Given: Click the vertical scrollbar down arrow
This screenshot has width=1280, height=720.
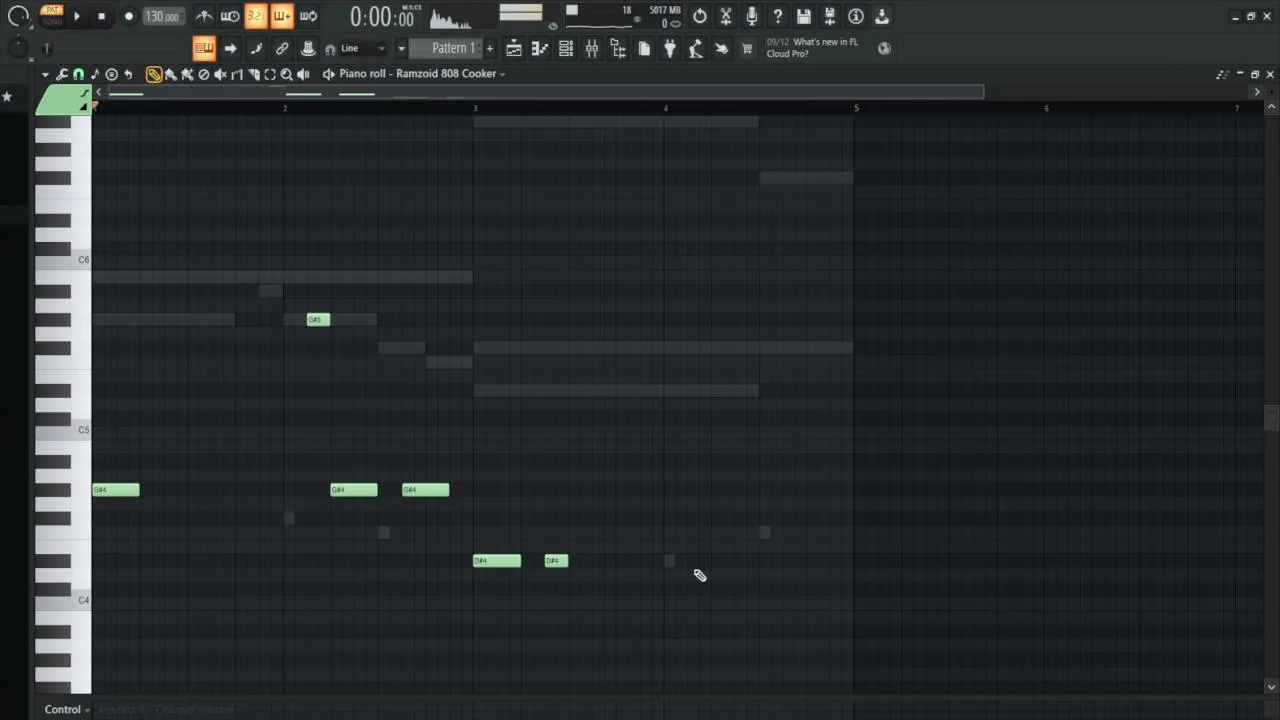Looking at the screenshot, I should tap(1271, 687).
